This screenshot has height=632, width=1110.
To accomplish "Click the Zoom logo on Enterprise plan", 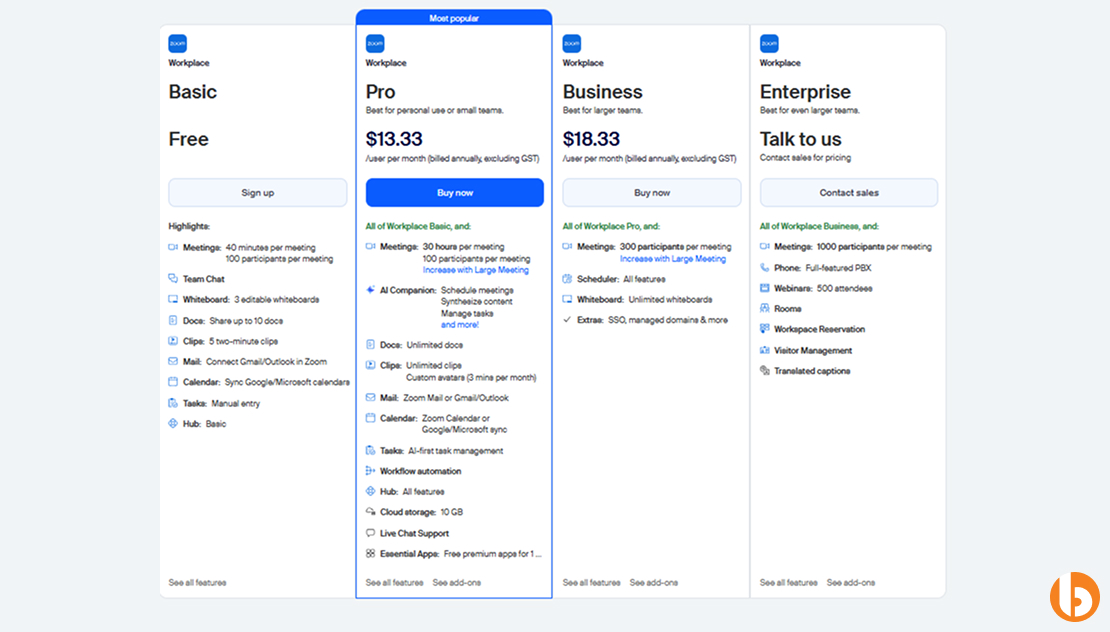I will [769, 43].
